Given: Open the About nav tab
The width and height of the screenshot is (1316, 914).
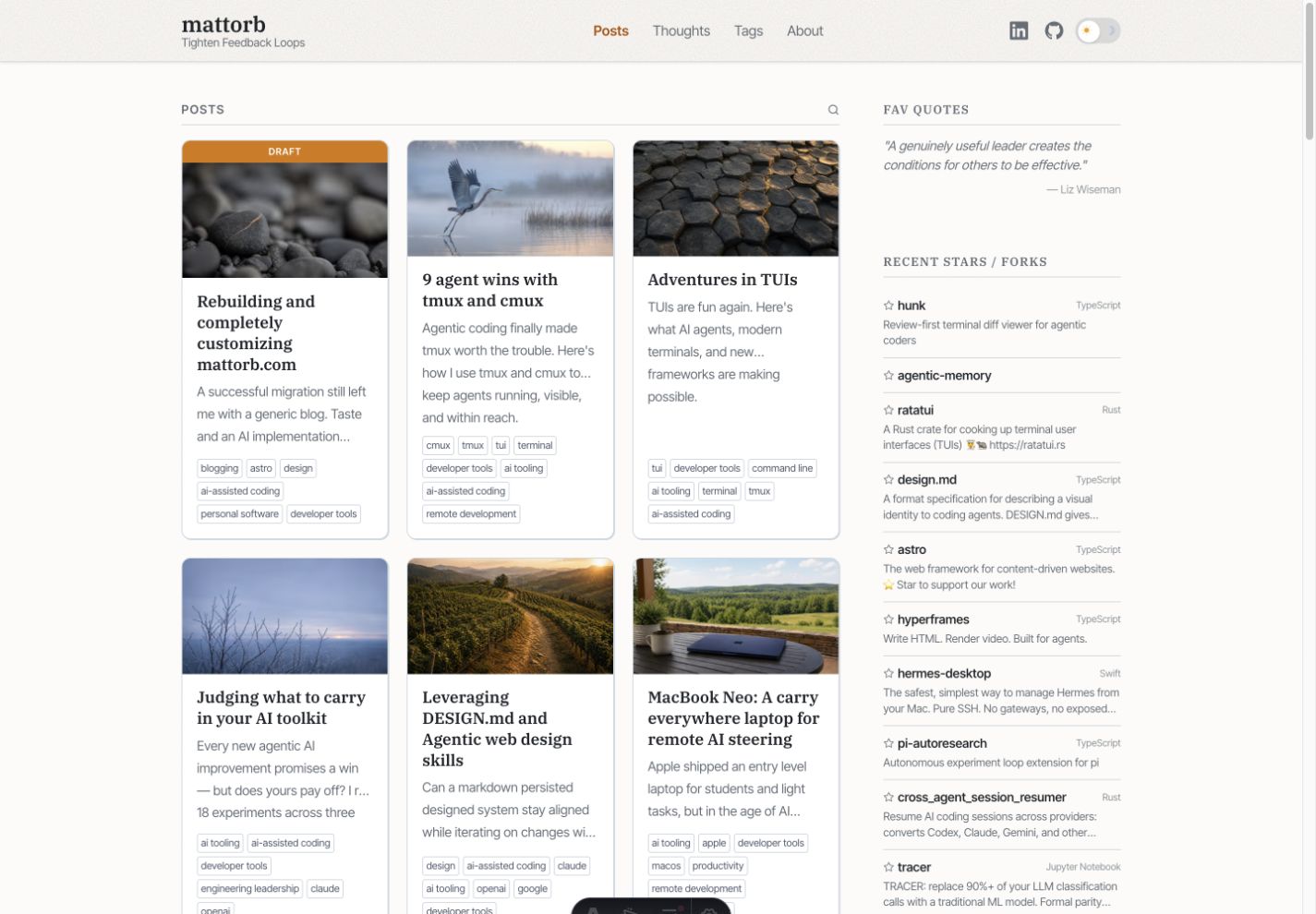Looking at the screenshot, I should (x=804, y=30).
